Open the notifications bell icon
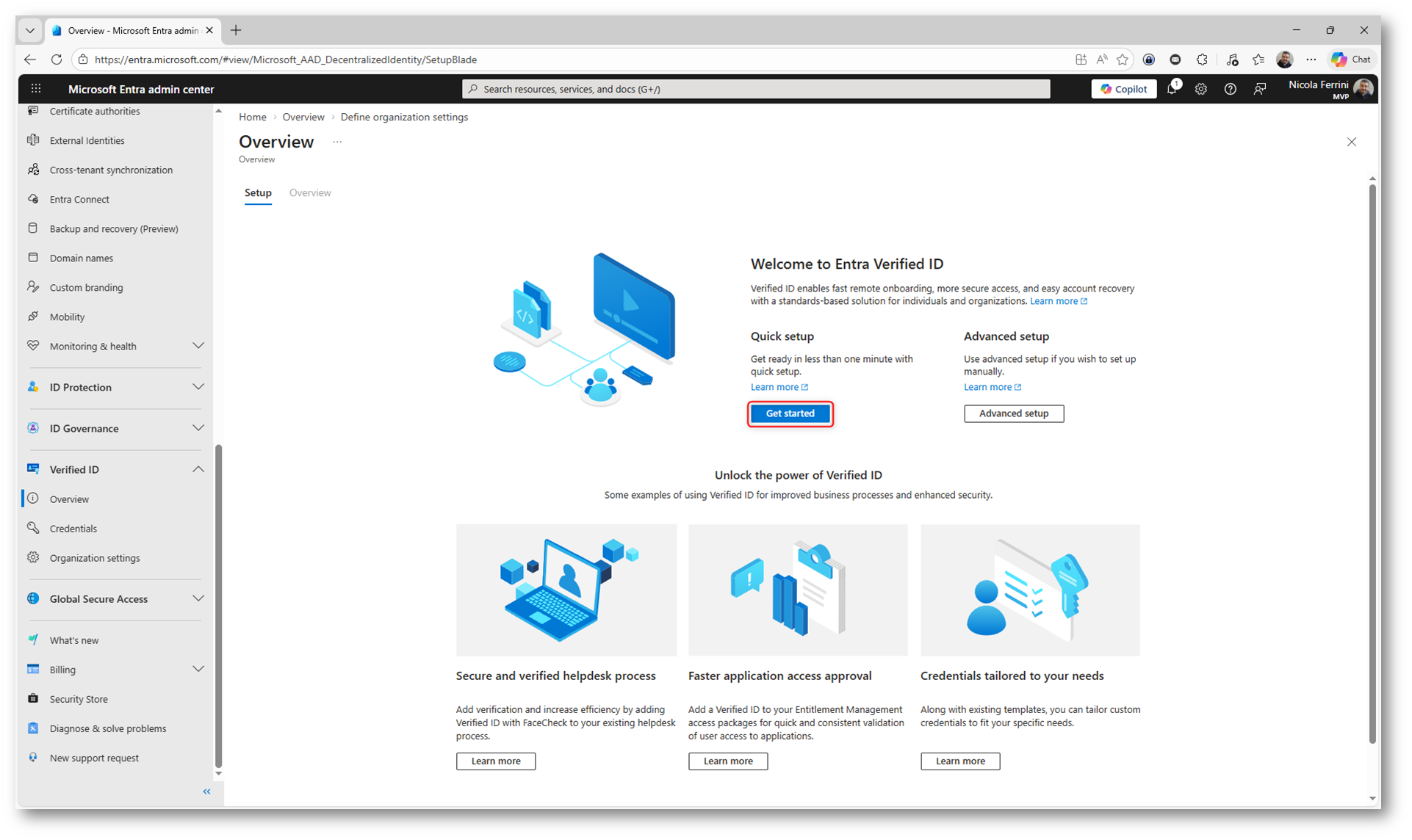Screen dimensions: 1412x840 pyautogui.click(x=1172, y=90)
